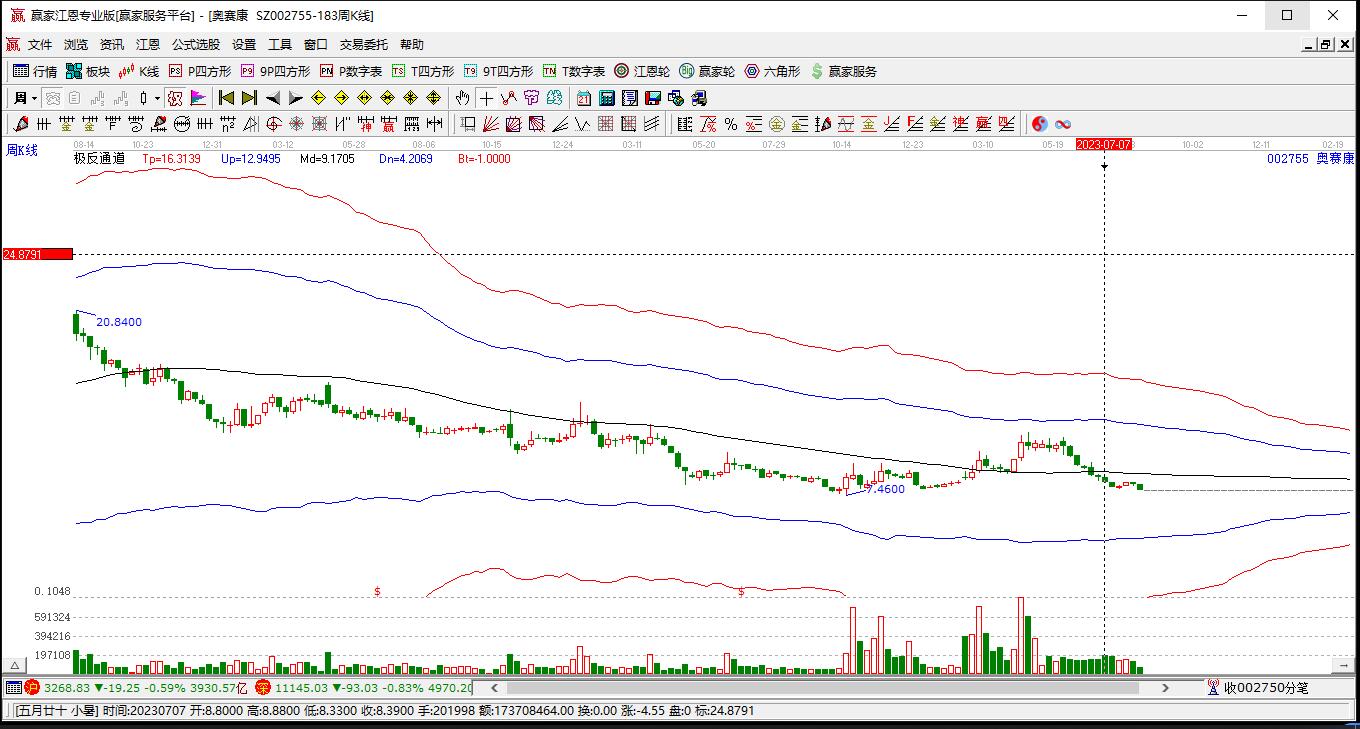The image size is (1360, 729).
Task: Open the 设置 menu
Action: (x=244, y=45)
